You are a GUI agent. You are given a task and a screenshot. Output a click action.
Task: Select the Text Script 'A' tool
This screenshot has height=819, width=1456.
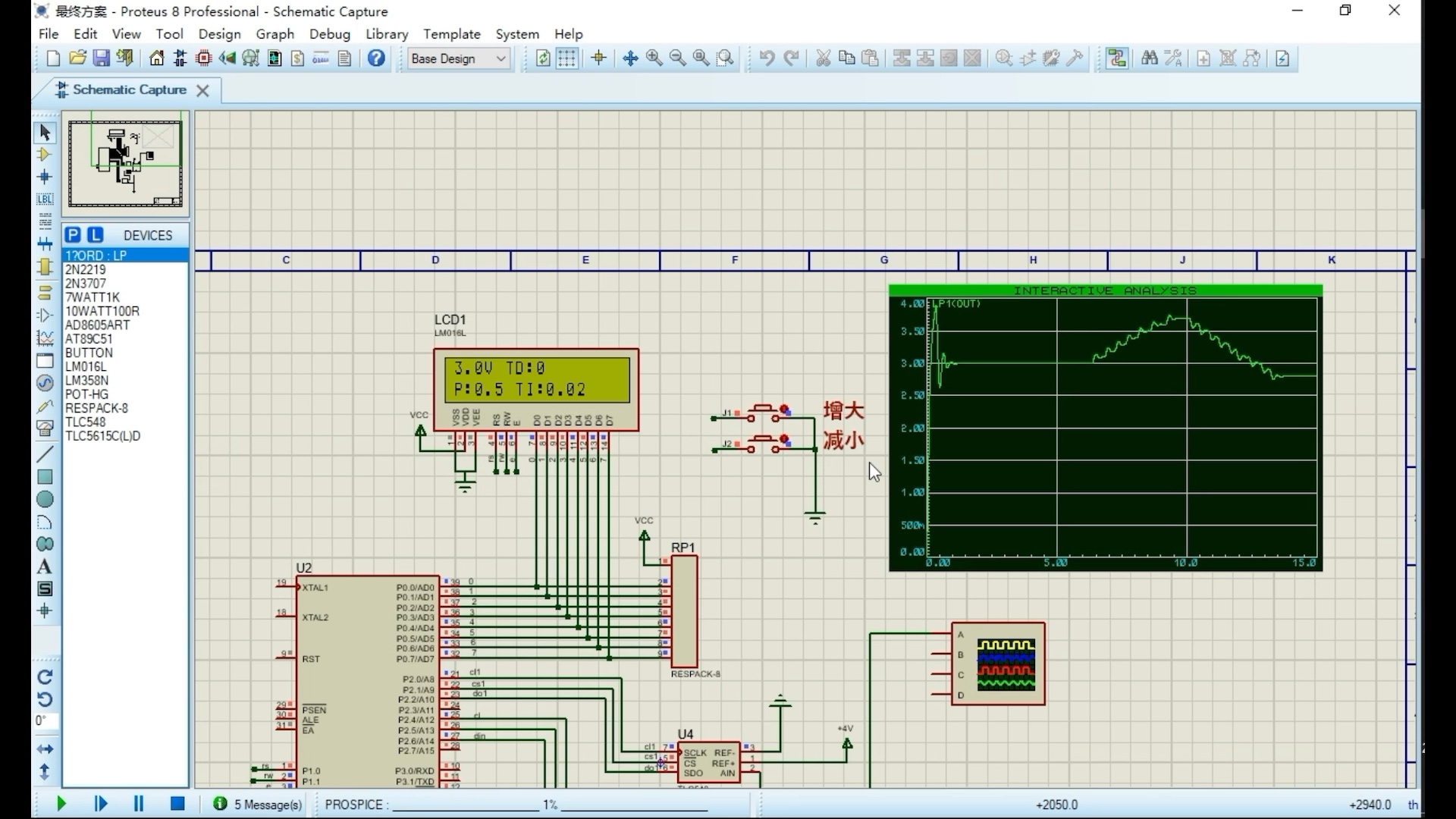pyautogui.click(x=45, y=567)
